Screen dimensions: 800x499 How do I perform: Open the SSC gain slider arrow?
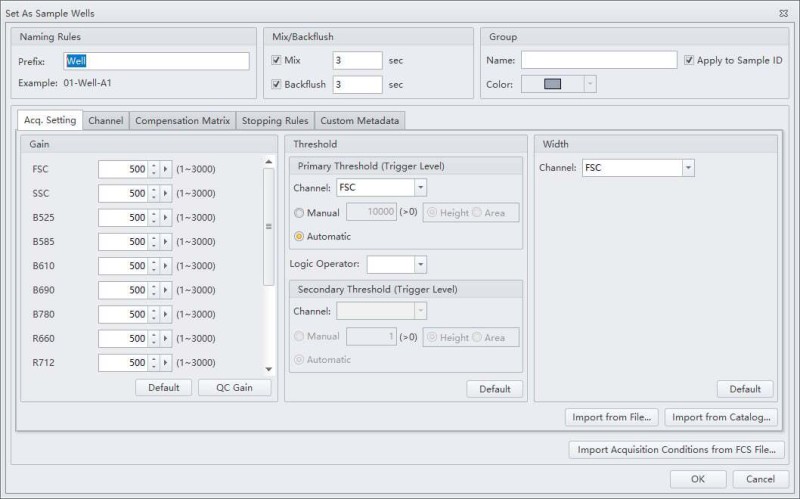[165, 193]
